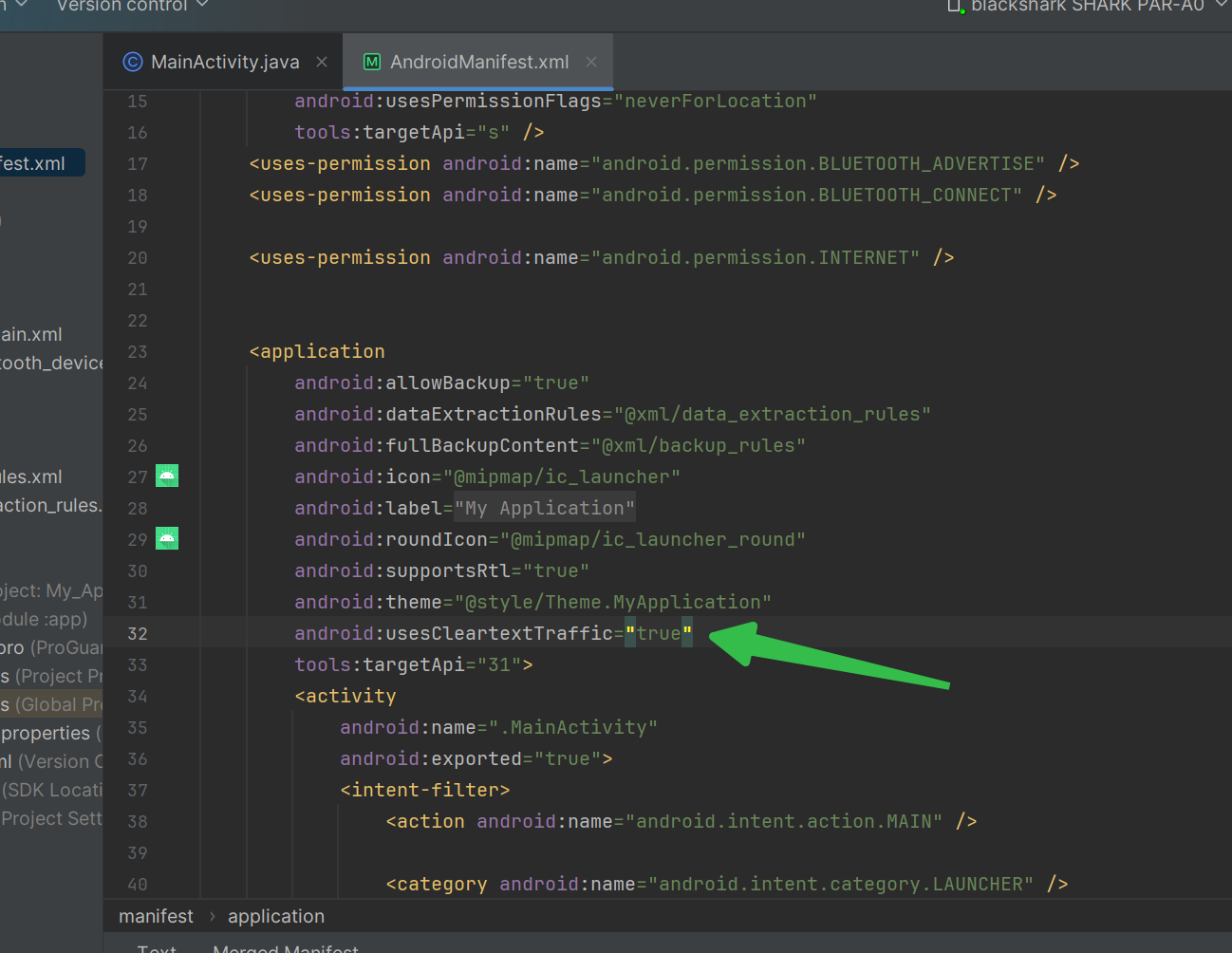Image resolution: width=1232 pixels, height=953 pixels.
Task: Click the neverForLocation attribute value
Action: click(x=716, y=101)
